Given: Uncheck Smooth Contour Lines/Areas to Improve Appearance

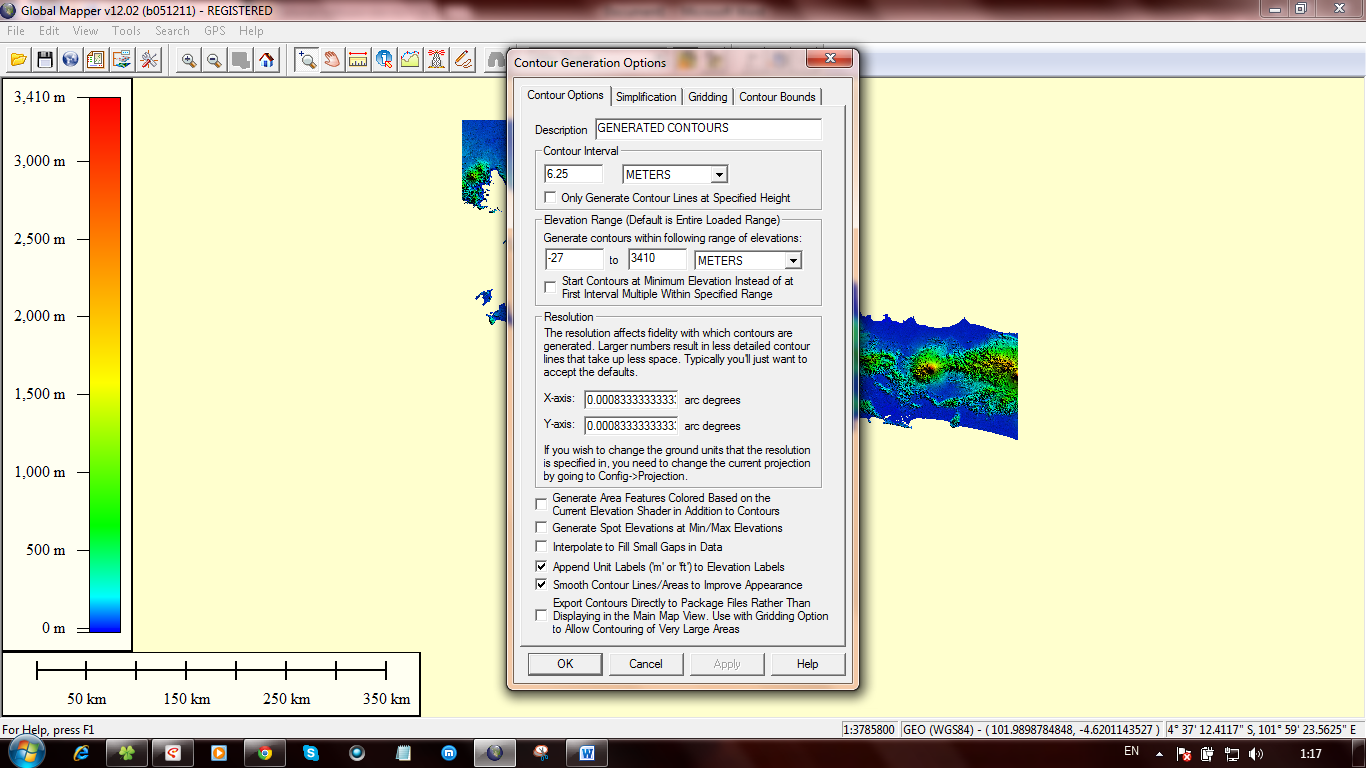Looking at the screenshot, I should click(541, 585).
